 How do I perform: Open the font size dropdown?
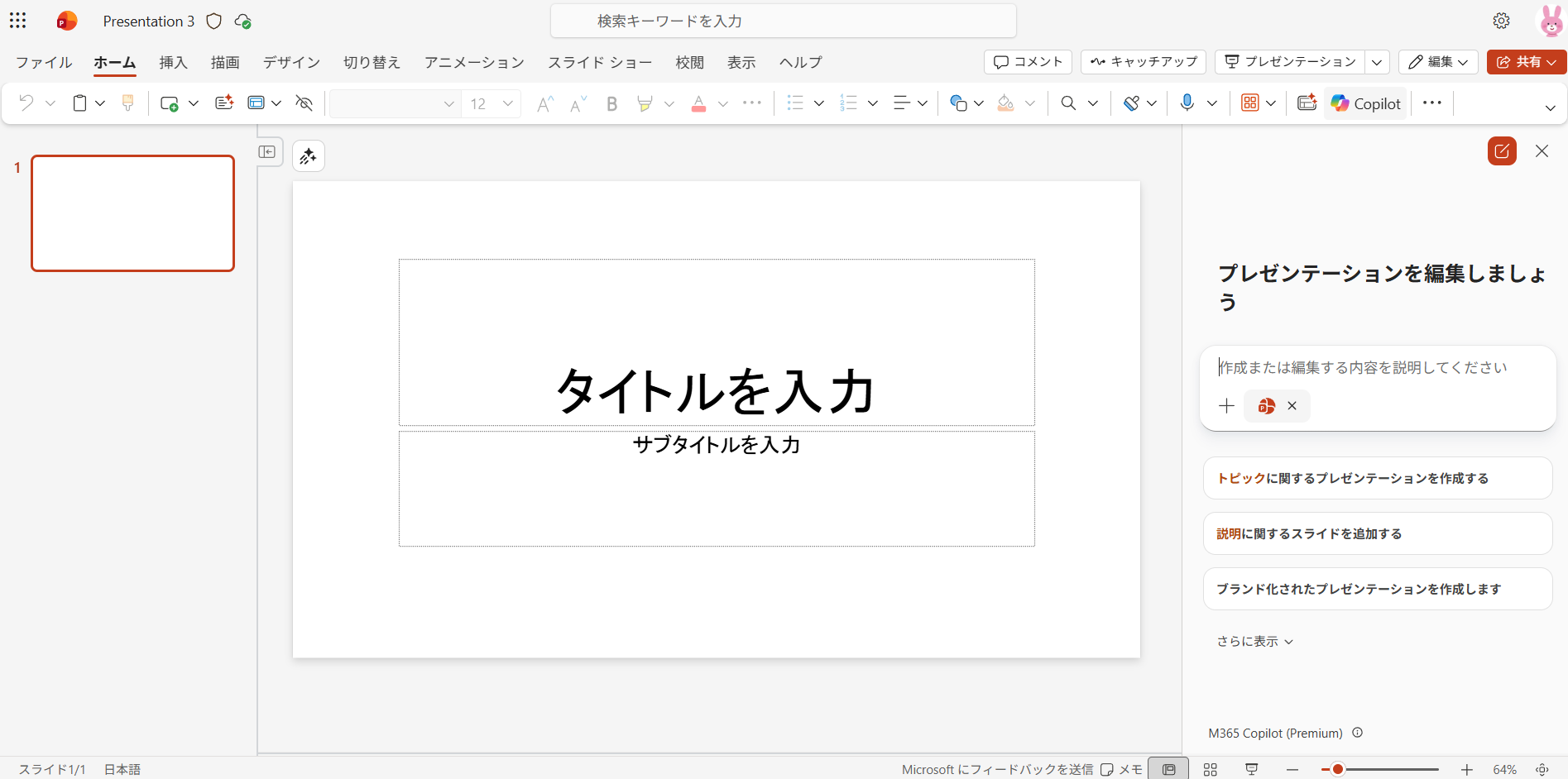[507, 103]
